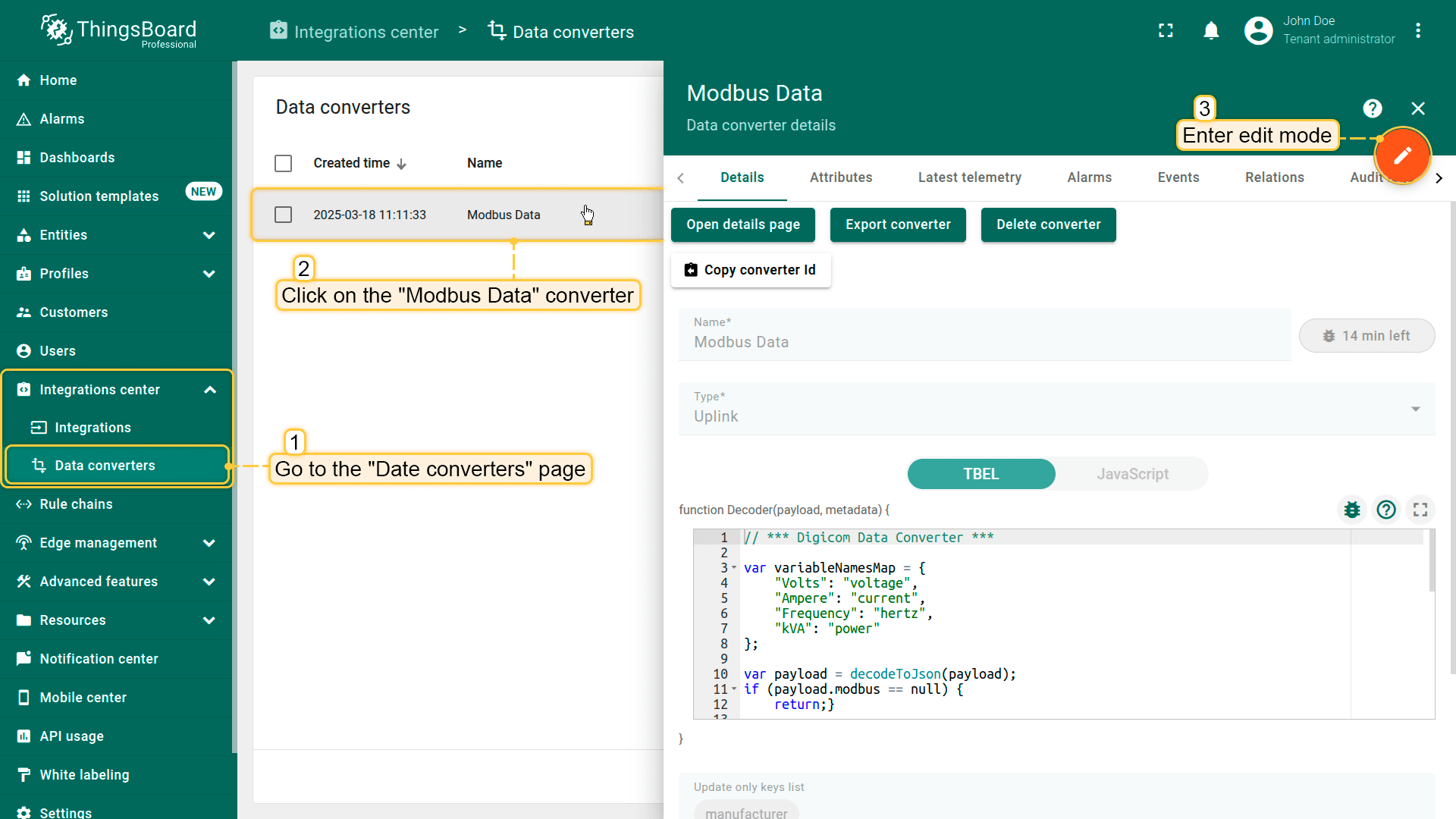Tick the Modbus Data row checkbox
1456x819 pixels.
[283, 215]
